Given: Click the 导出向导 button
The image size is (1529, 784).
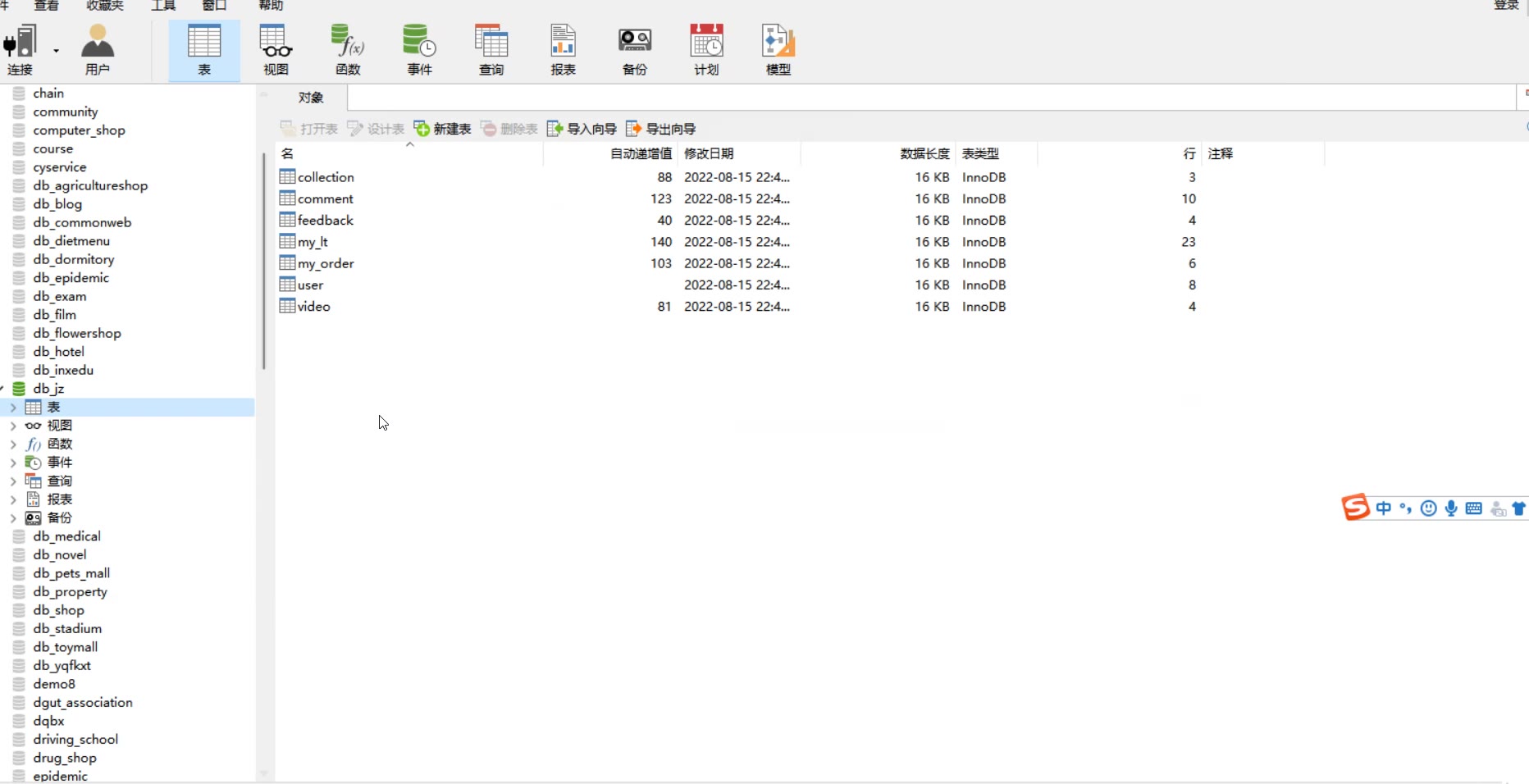Looking at the screenshot, I should click(661, 129).
